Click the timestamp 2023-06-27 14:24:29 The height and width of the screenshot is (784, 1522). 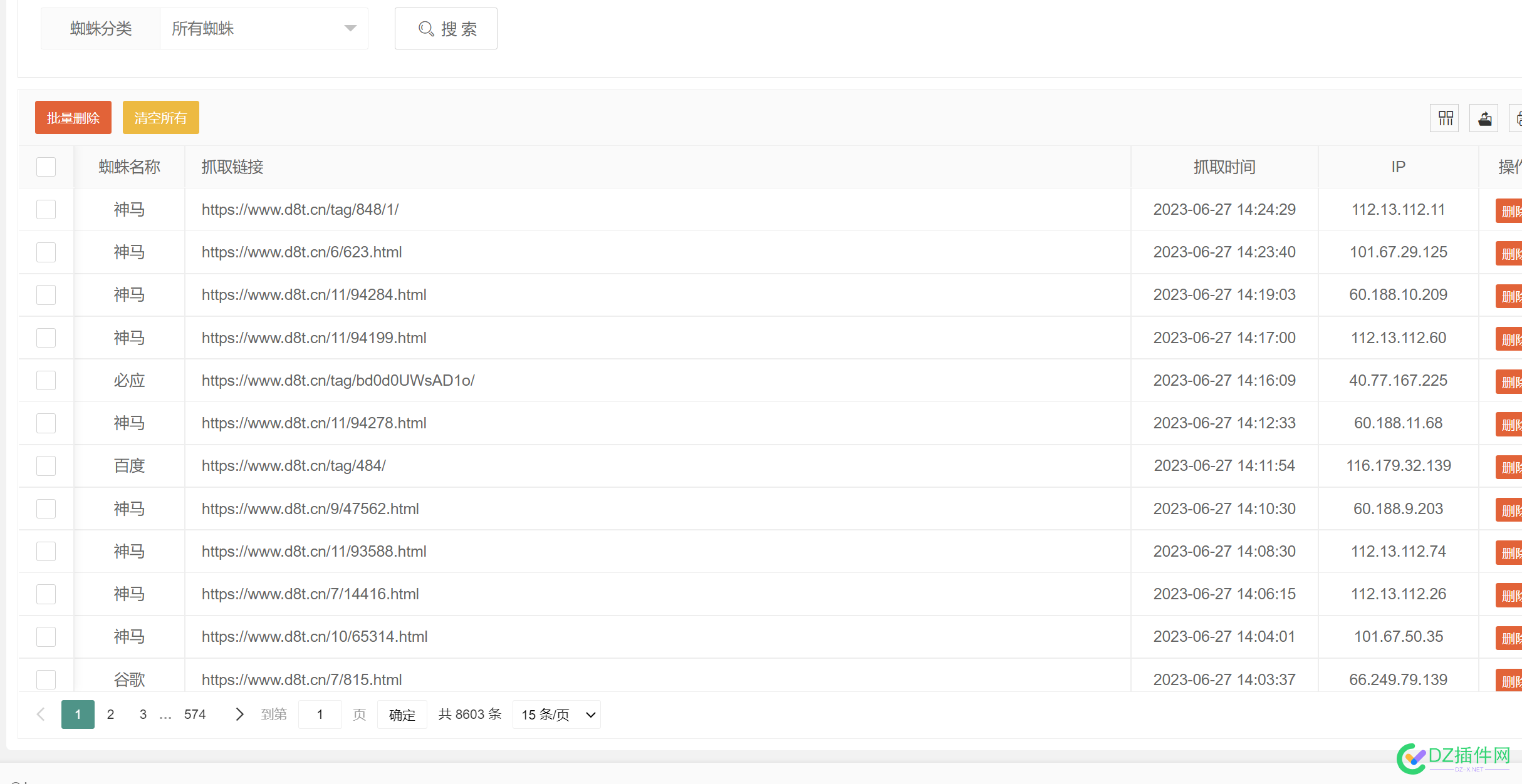point(1224,210)
